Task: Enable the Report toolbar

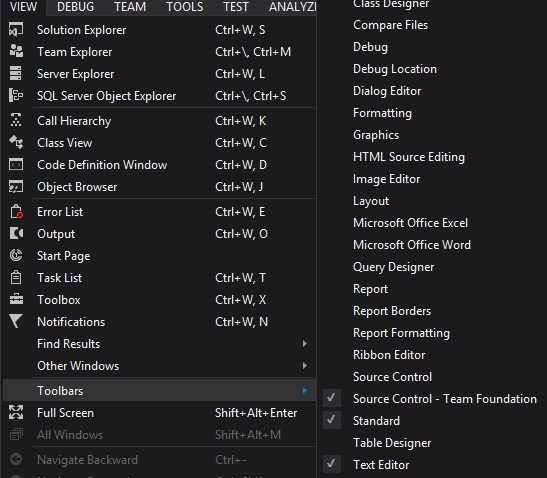Action: (370, 289)
